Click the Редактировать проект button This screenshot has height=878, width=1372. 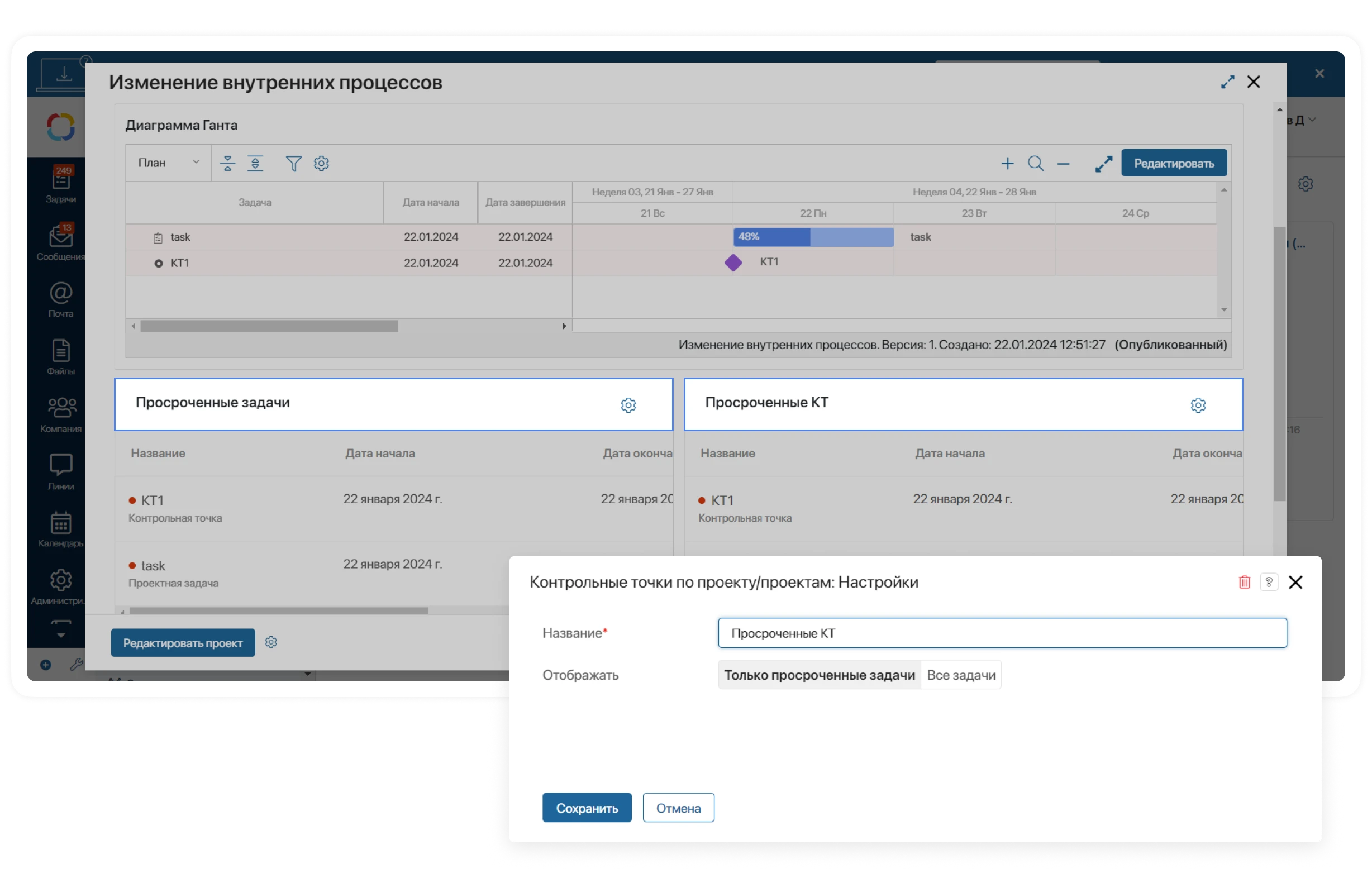tap(183, 642)
